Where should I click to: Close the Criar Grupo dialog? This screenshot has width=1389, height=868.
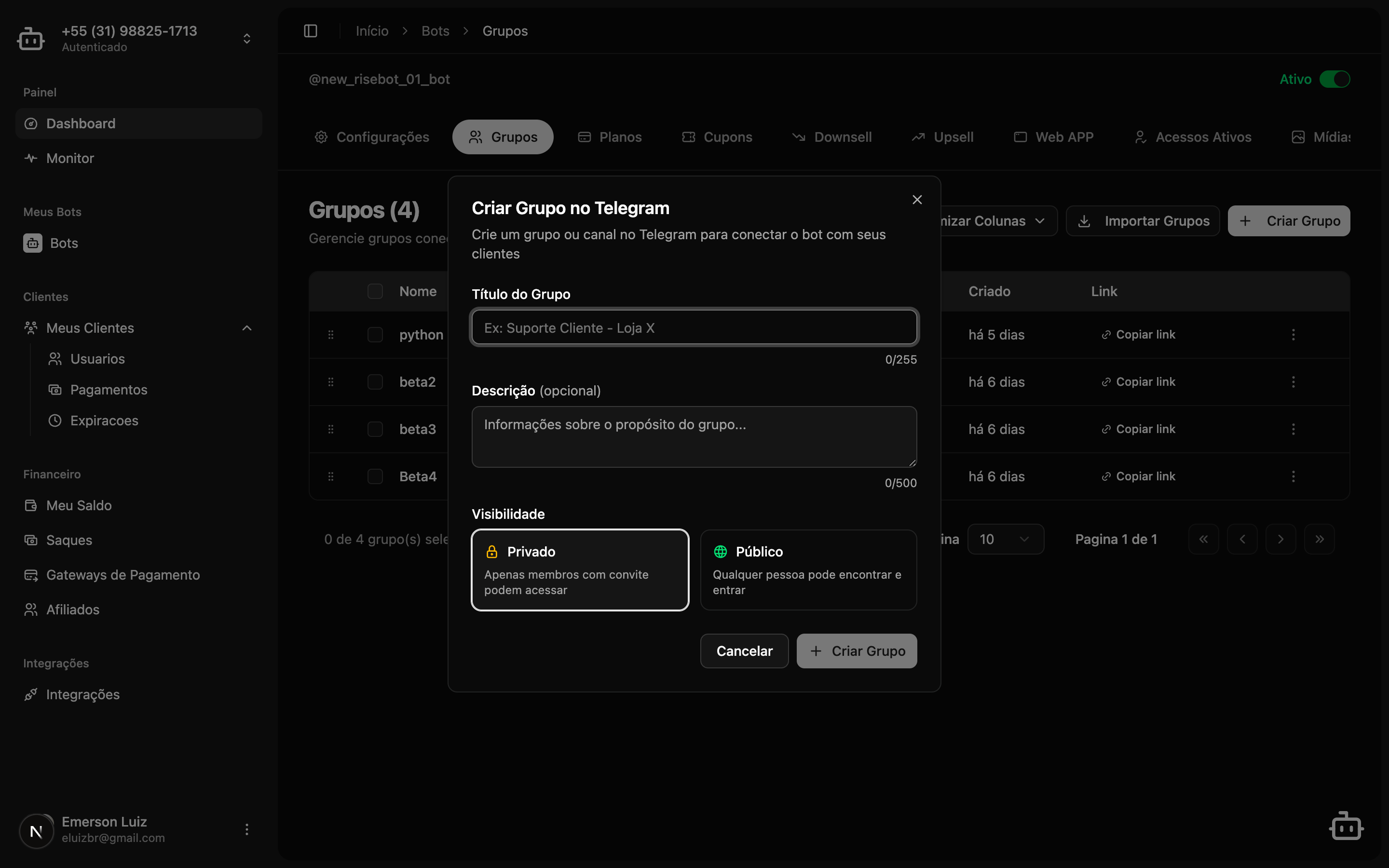[x=917, y=199]
